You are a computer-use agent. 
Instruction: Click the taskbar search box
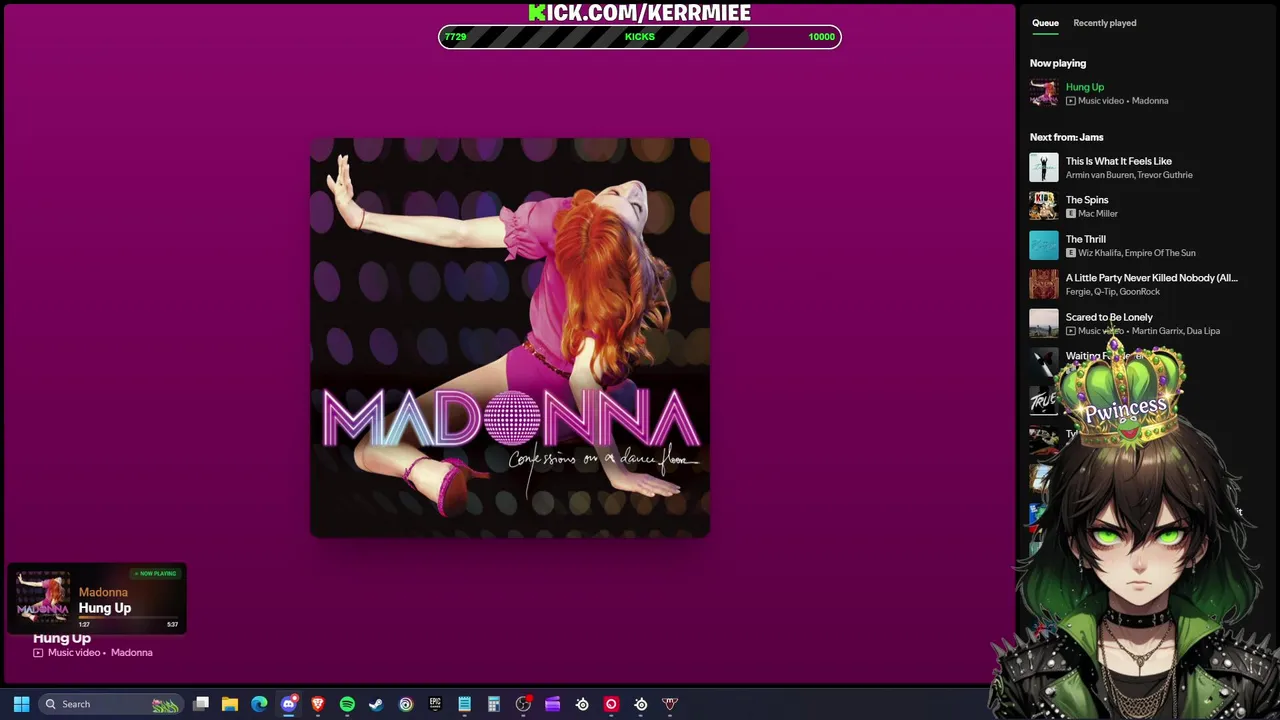point(111,704)
